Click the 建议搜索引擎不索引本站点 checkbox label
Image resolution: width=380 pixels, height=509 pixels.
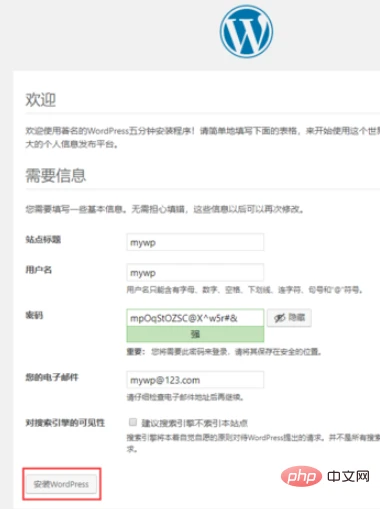pyautogui.click(x=195, y=423)
